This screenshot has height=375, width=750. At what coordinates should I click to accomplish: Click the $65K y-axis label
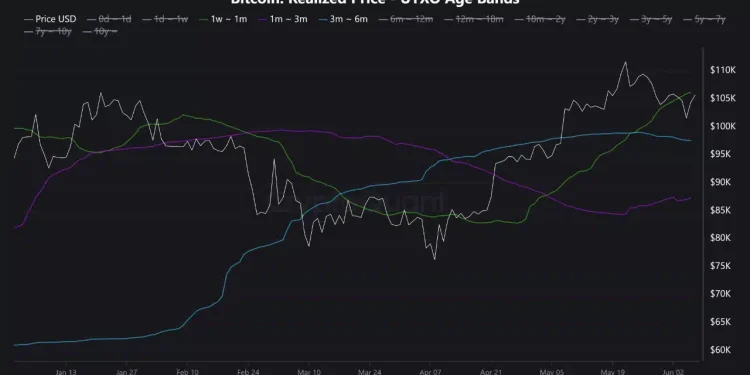[721, 321]
